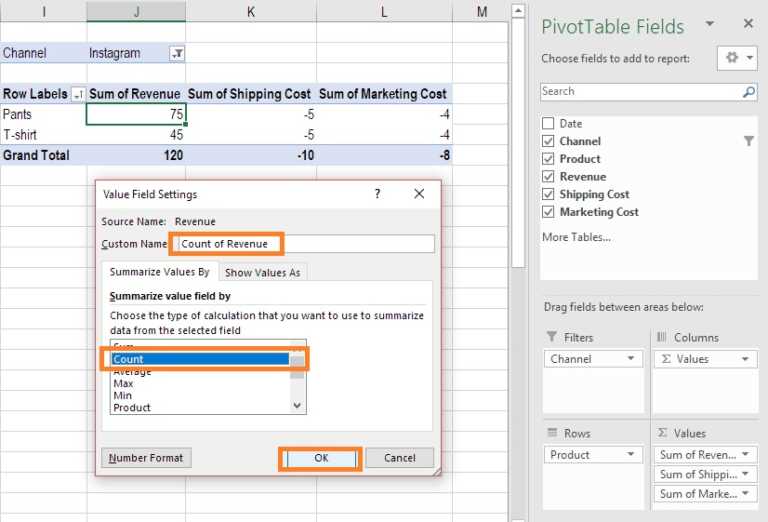Click the filter funnel beside Channel field
This screenshot has width=768, height=522.
click(748, 141)
